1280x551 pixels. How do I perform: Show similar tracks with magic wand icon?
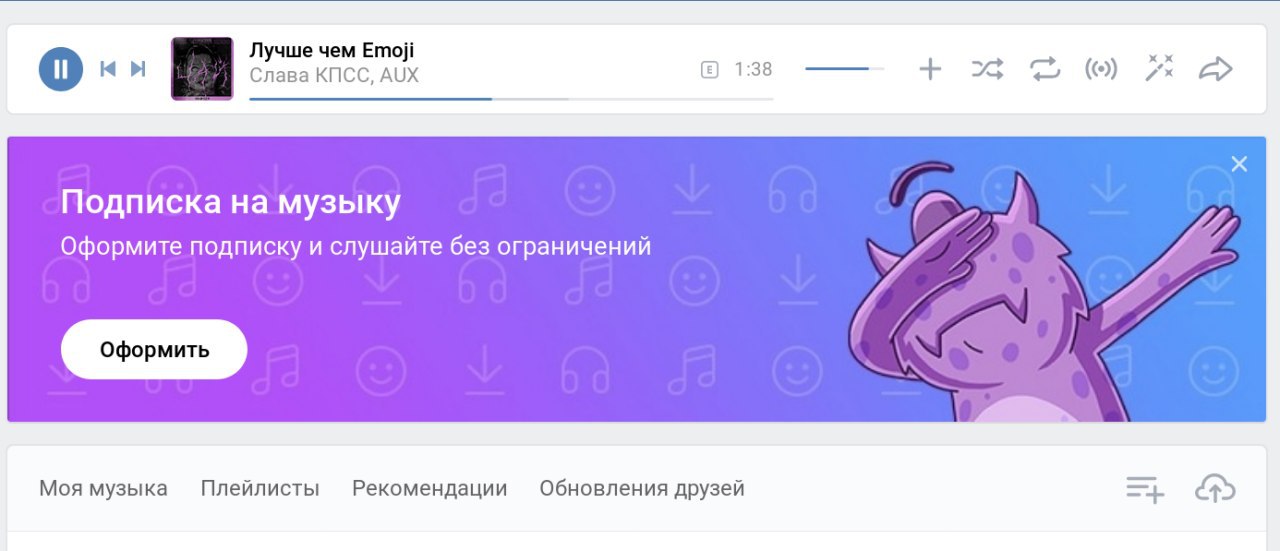(x=1159, y=68)
